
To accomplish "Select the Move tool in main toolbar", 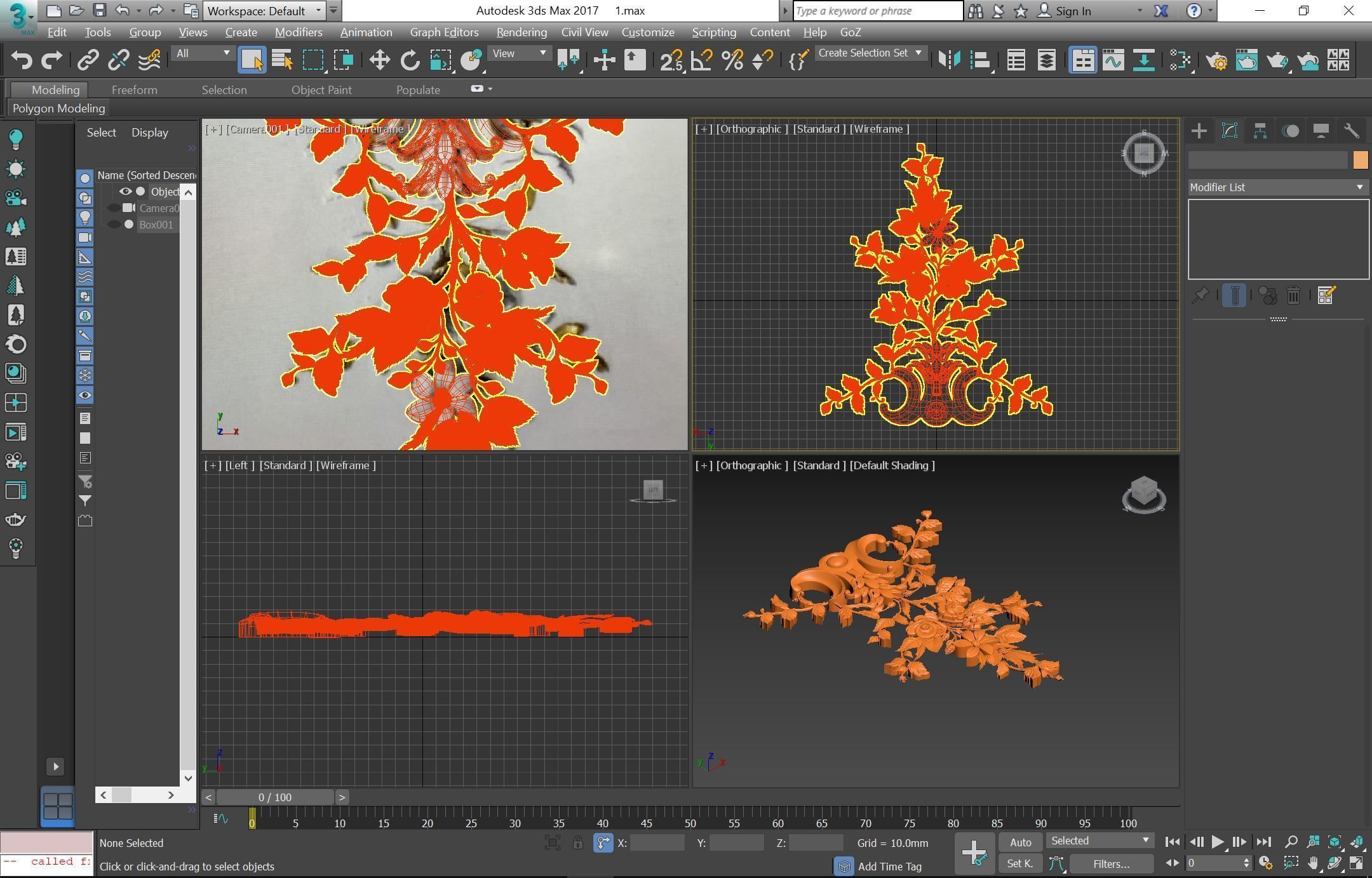I will click(x=379, y=60).
